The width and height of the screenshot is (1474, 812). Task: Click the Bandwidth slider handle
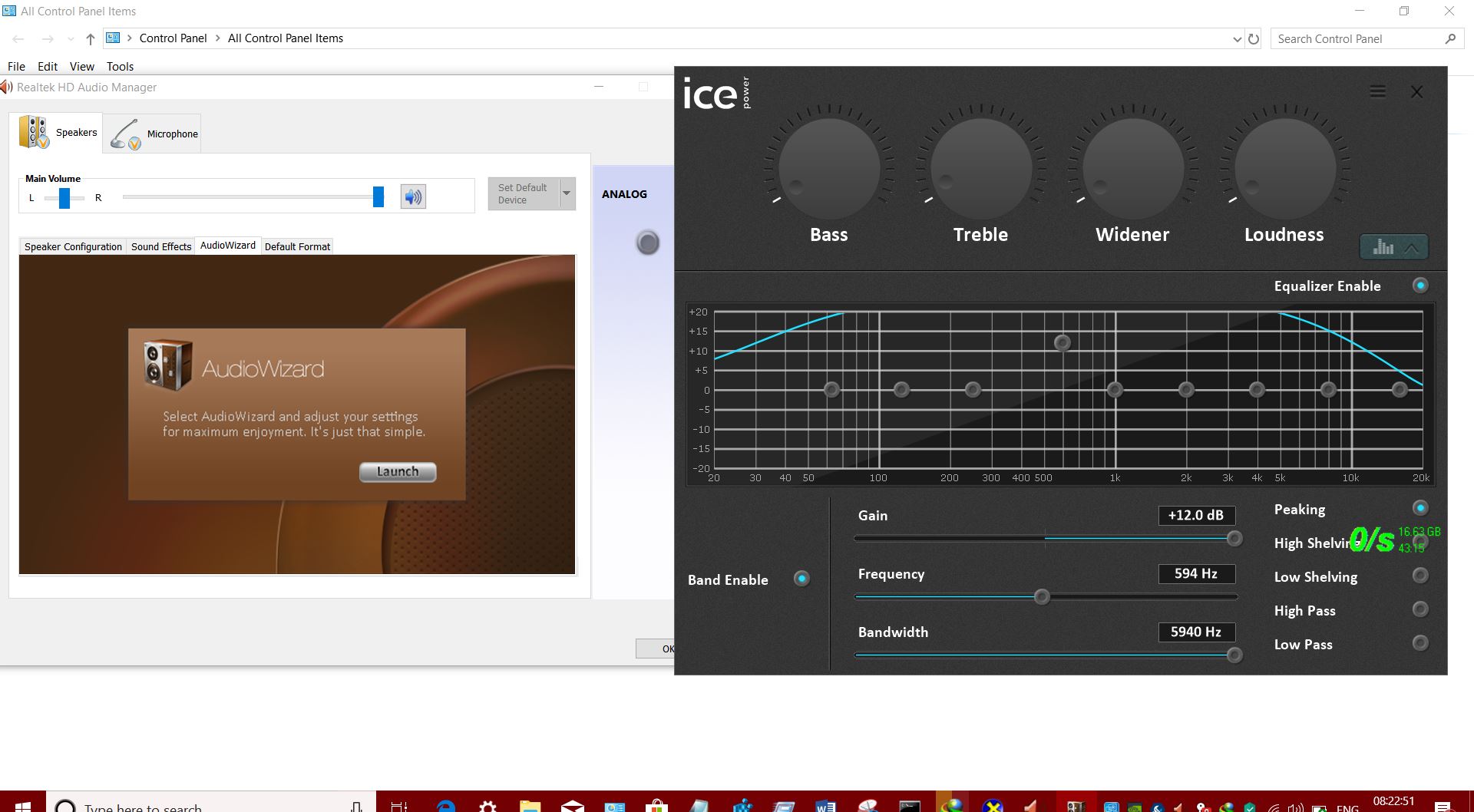(x=1234, y=655)
